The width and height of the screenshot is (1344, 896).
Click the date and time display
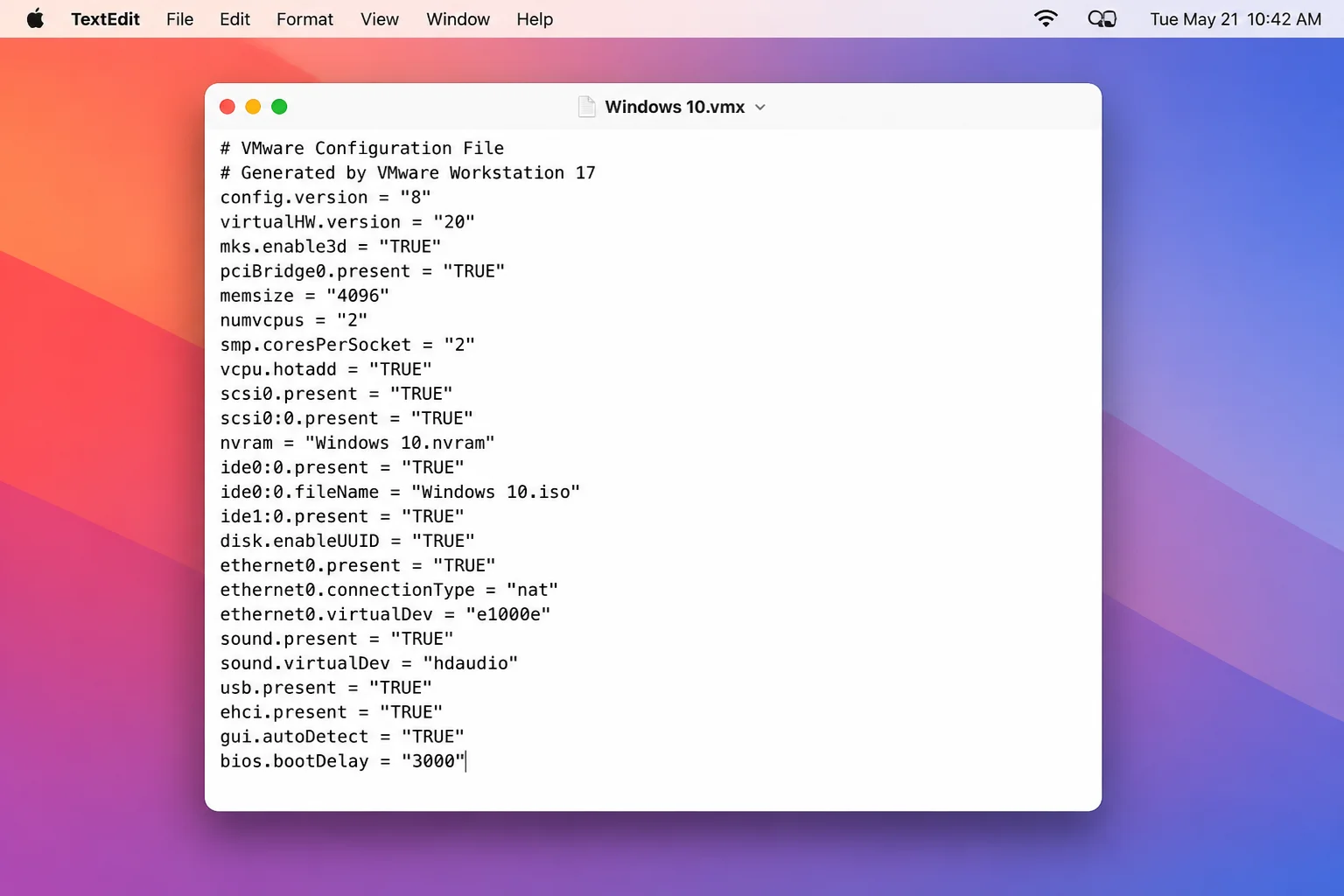[1235, 19]
